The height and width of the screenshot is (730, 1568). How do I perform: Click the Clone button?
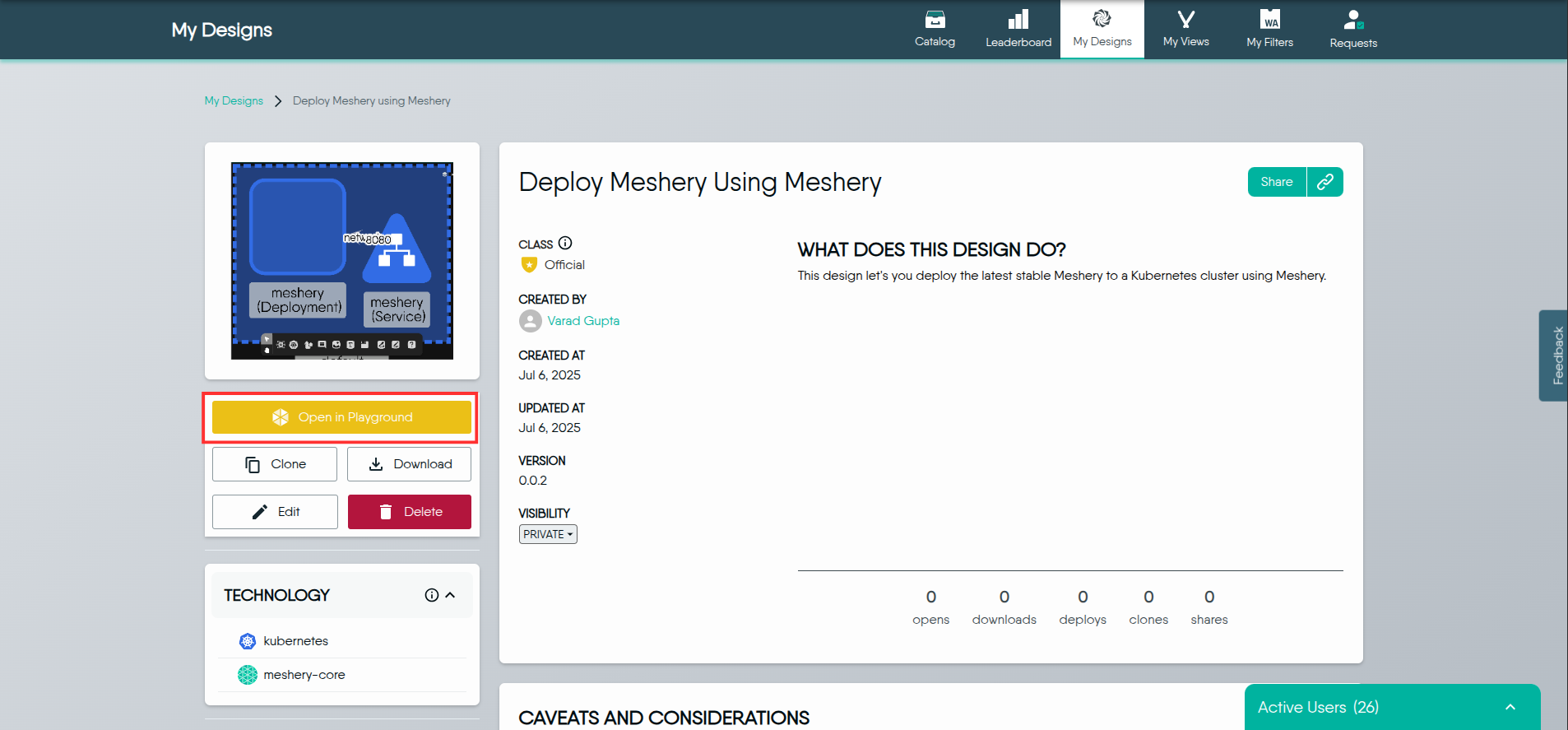[275, 464]
